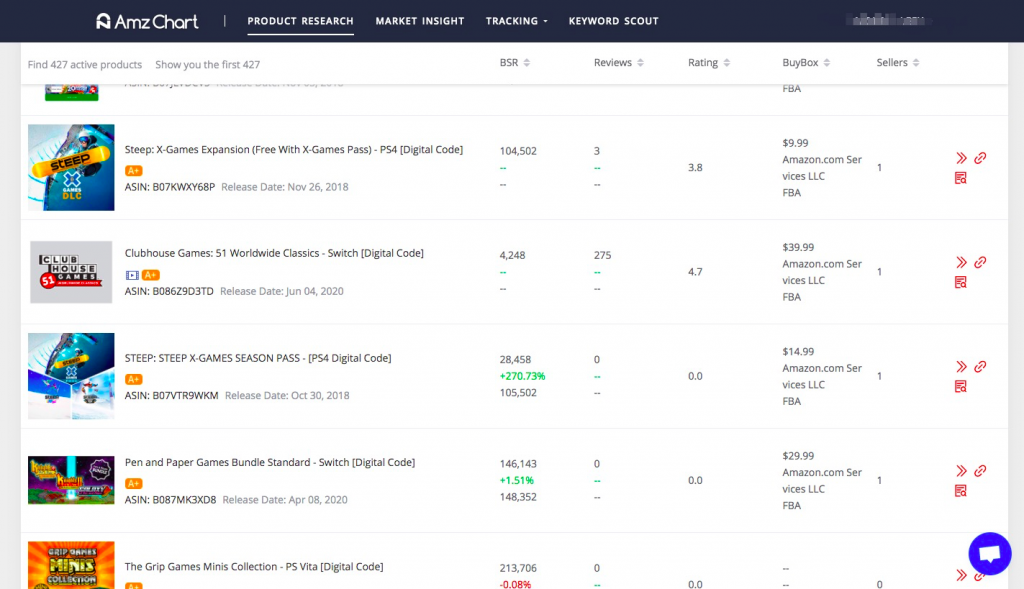
Task: Click 'Find 427 active products' text
Action: point(85,65)
